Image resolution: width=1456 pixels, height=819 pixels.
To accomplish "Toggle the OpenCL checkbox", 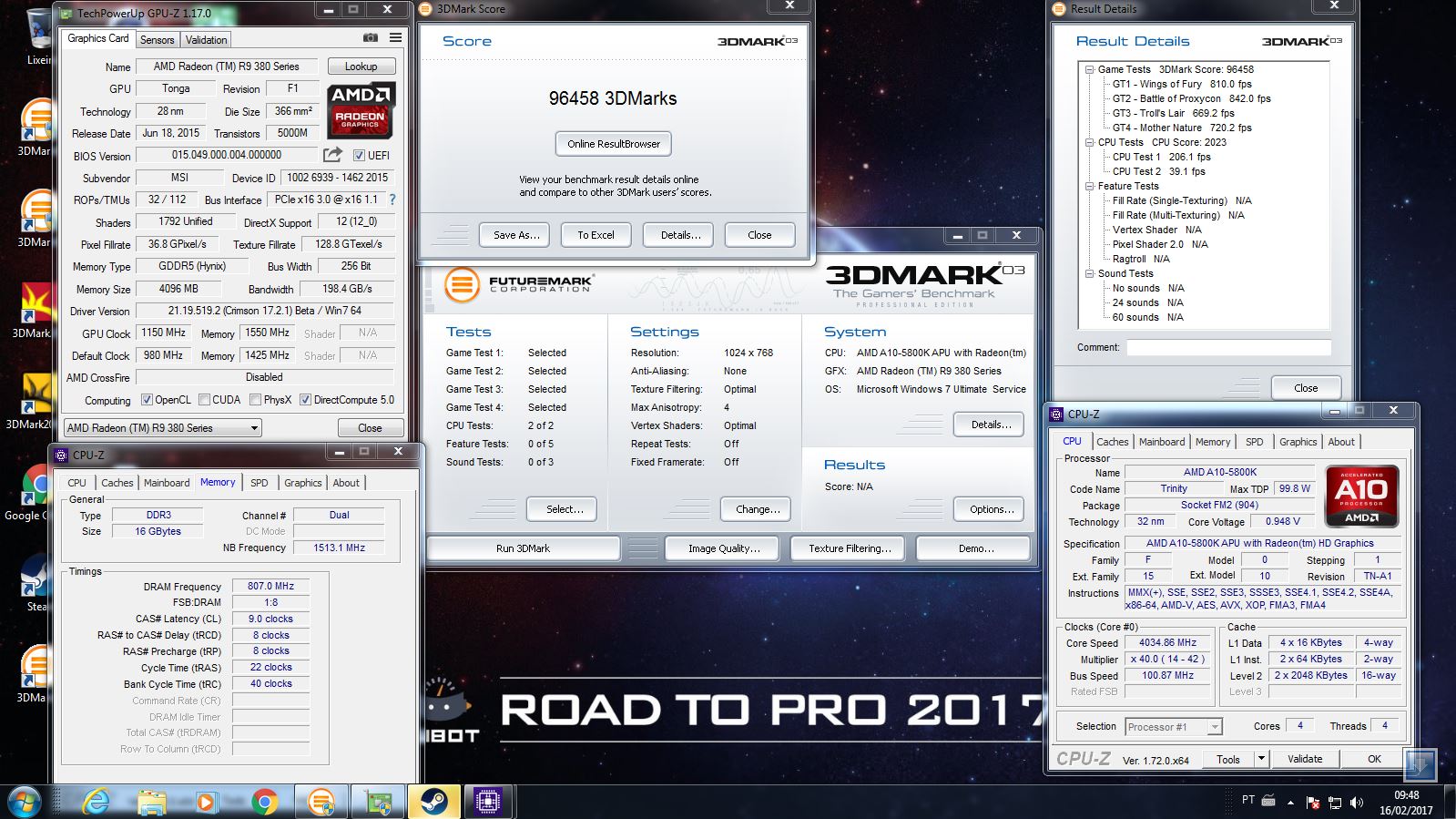I will 147,400.
